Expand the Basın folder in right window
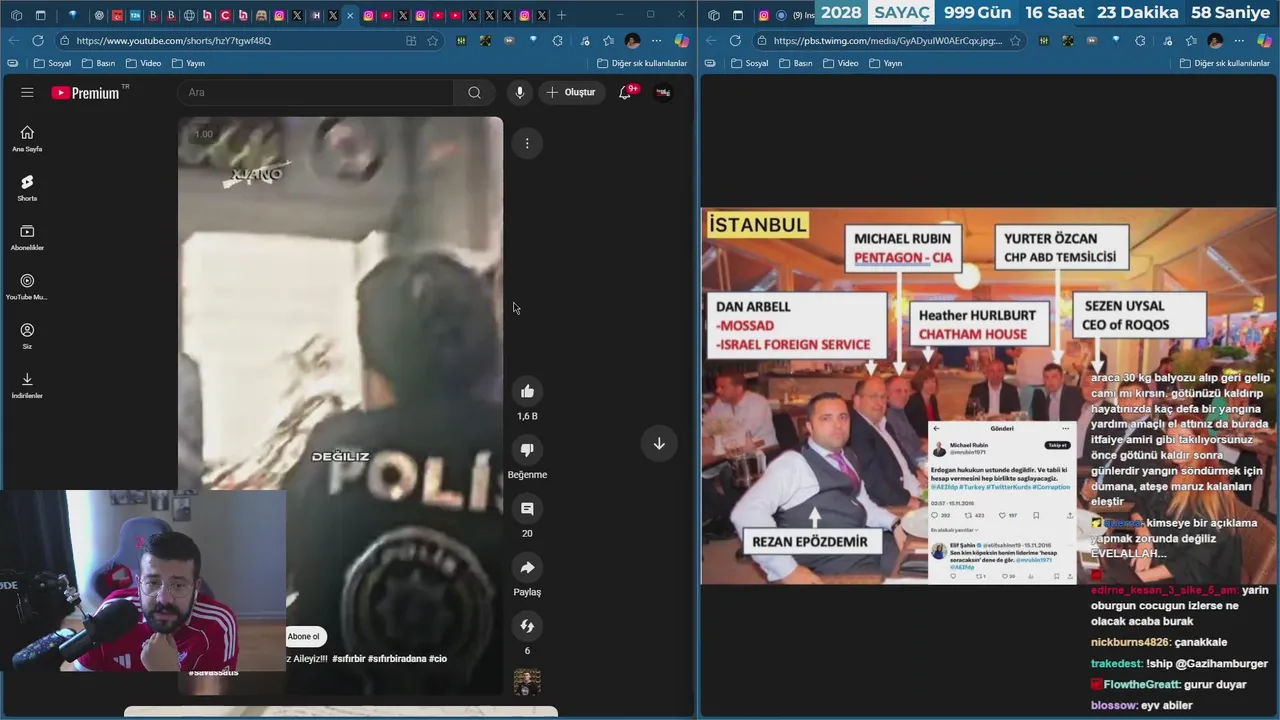 796,63
